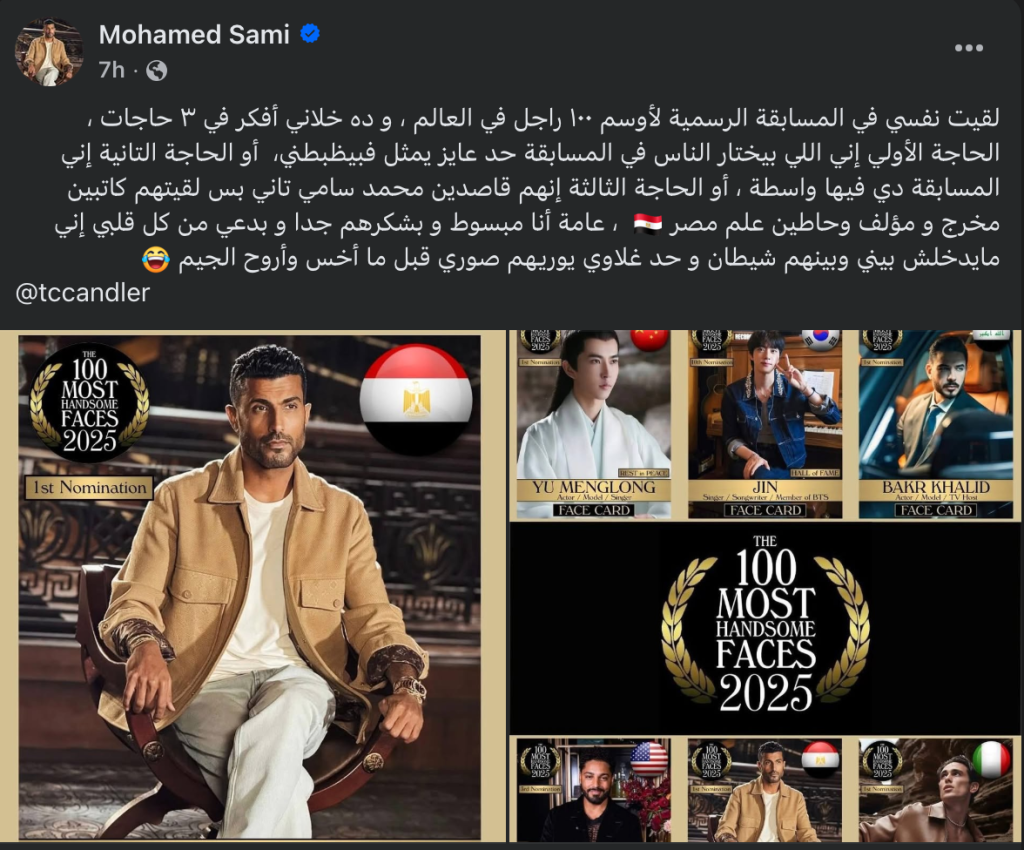Open Mohamed Sami's profile picture
1024x850 pixels.
tap(49, 52)
